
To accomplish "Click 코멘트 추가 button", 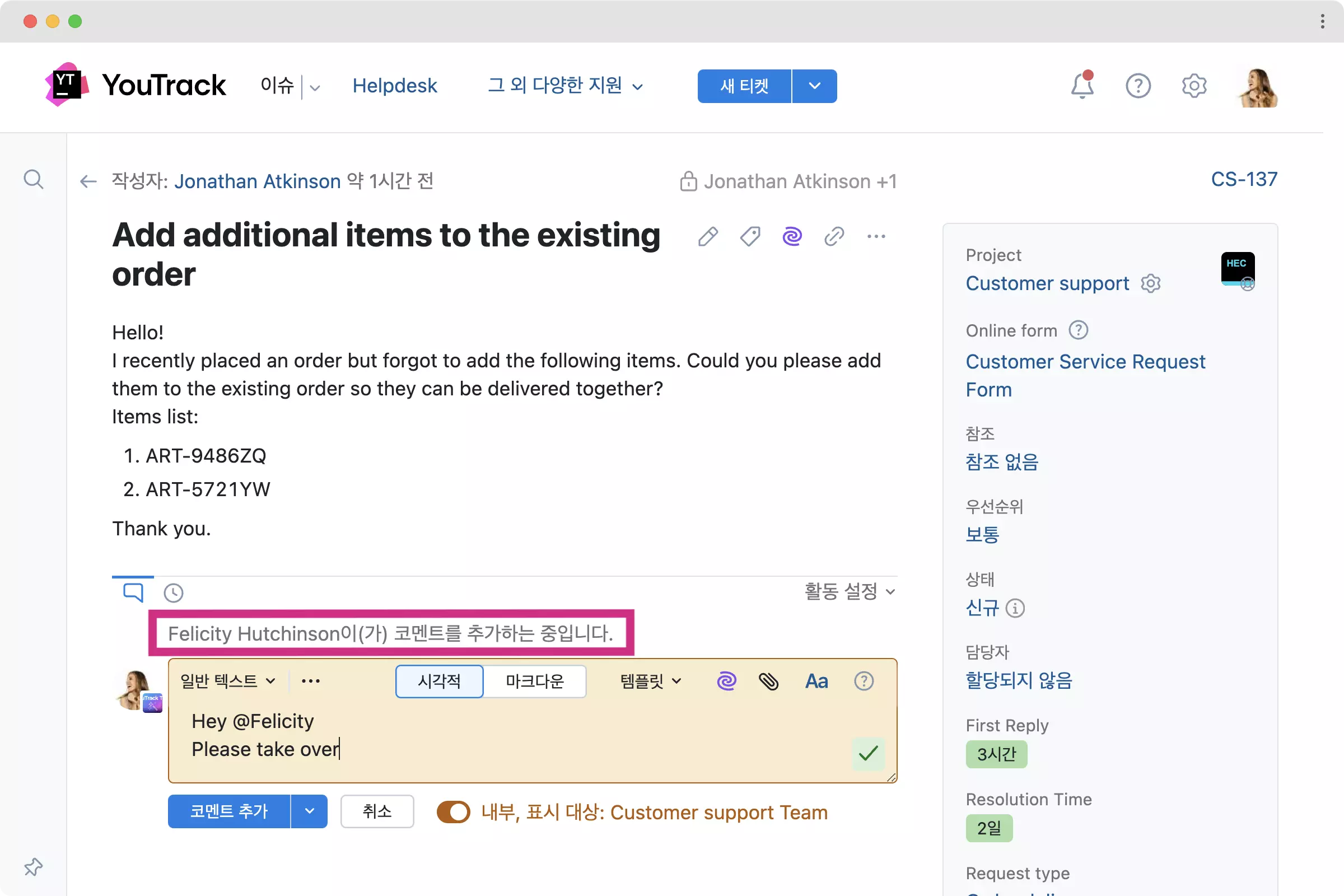I will [x=228, y=811].
